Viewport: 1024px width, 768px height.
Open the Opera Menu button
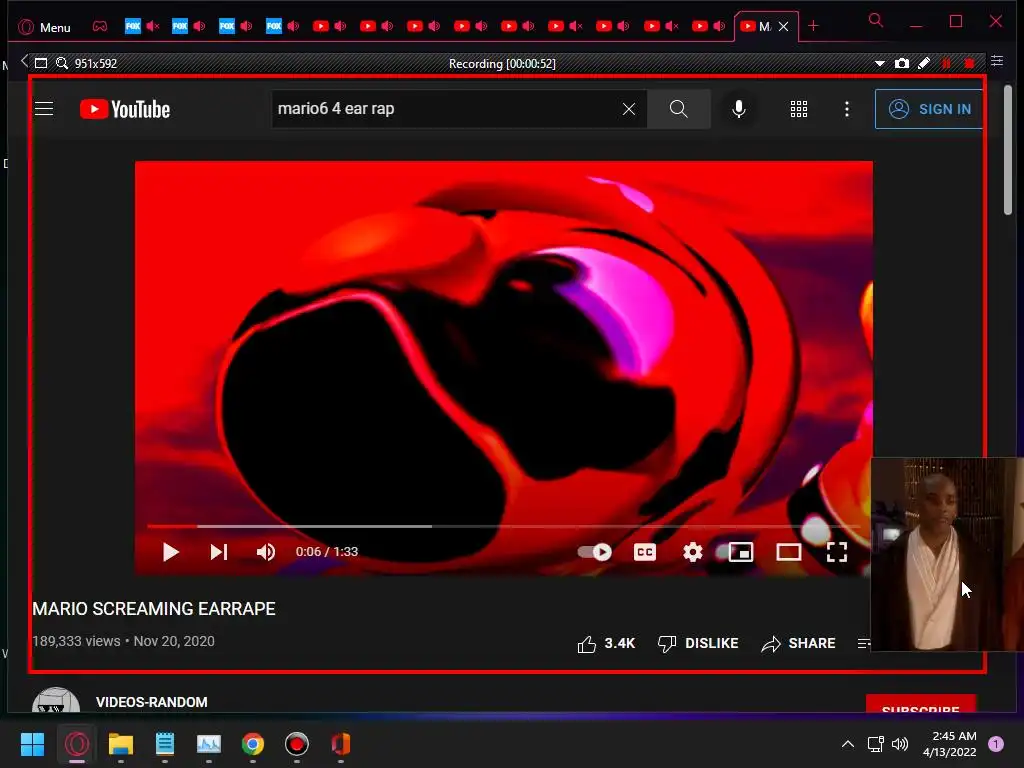point(44,27)
